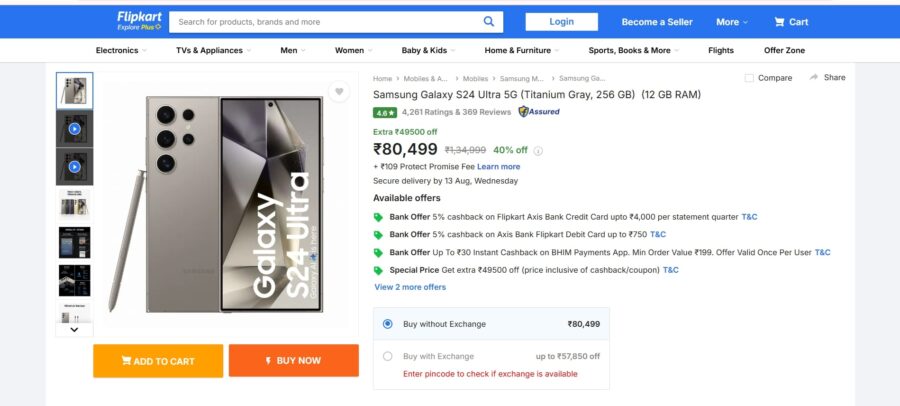Expand the TVs & Appliances menu

[213, 50]
